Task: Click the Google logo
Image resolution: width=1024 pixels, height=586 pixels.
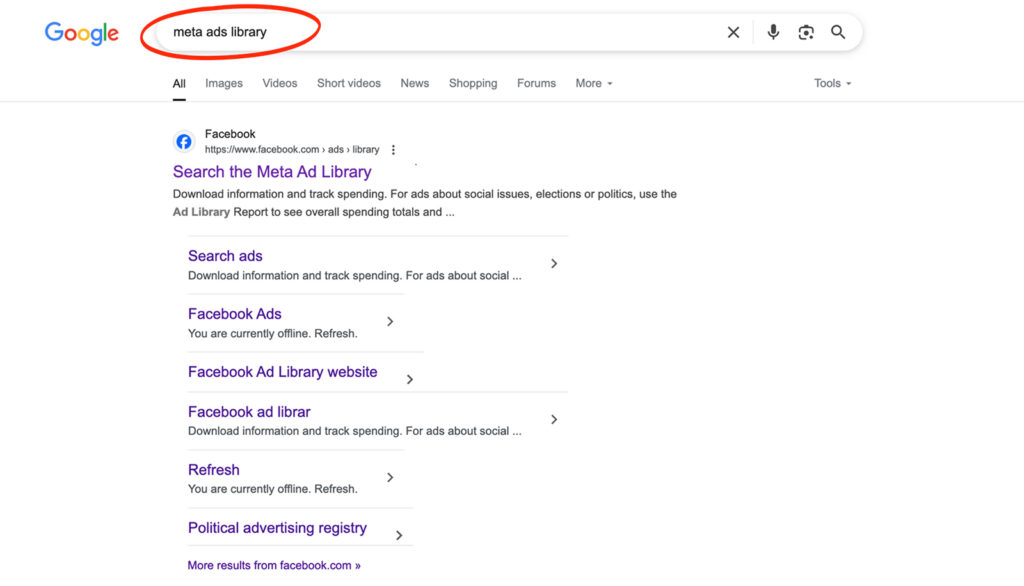Action: coord(82,33)
